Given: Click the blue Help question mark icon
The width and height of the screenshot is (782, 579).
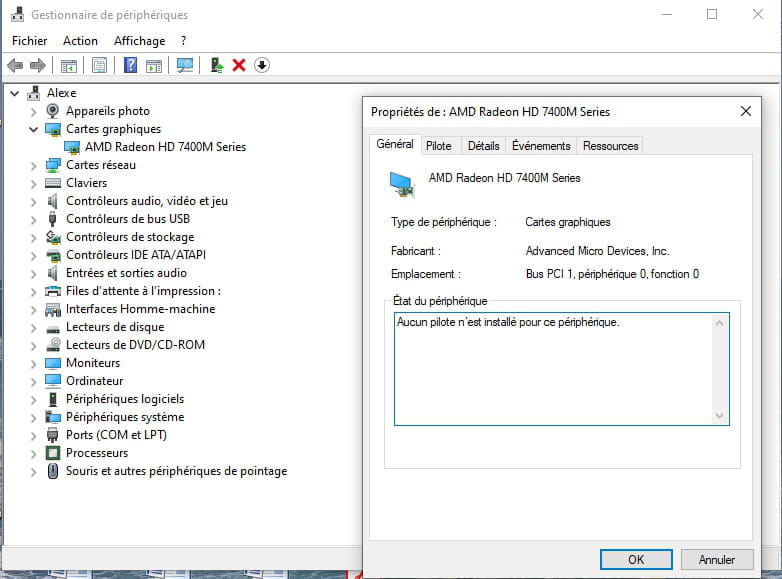Looking at the screenshot, I should click(130, 65).
